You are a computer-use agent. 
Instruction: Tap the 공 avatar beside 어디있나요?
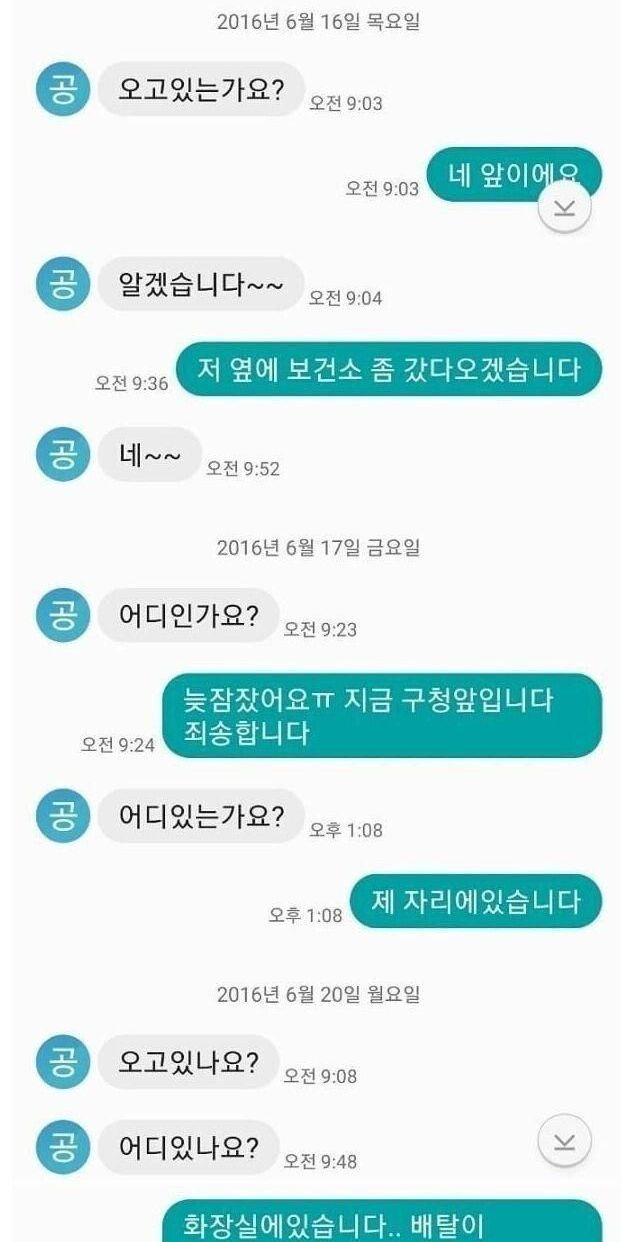coord(63,1147)
